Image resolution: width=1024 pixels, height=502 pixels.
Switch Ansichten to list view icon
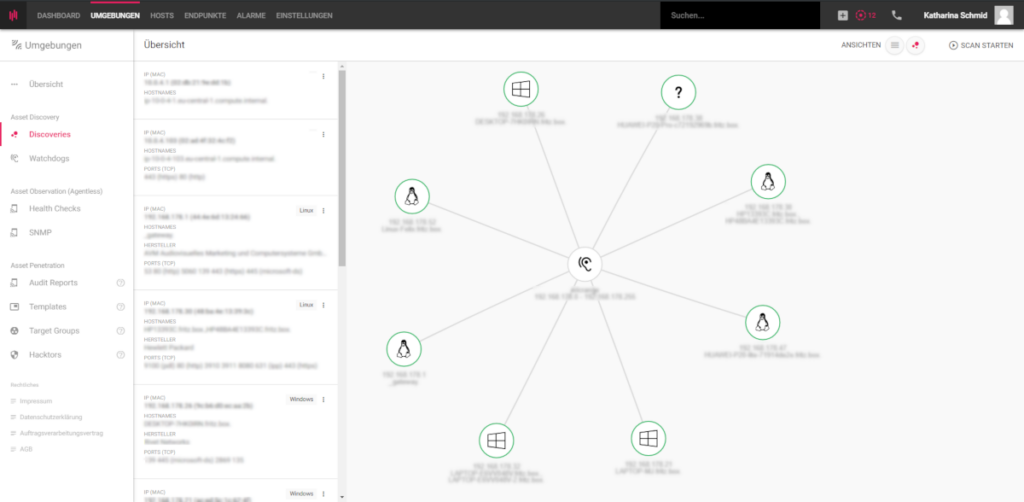(895, 46)
